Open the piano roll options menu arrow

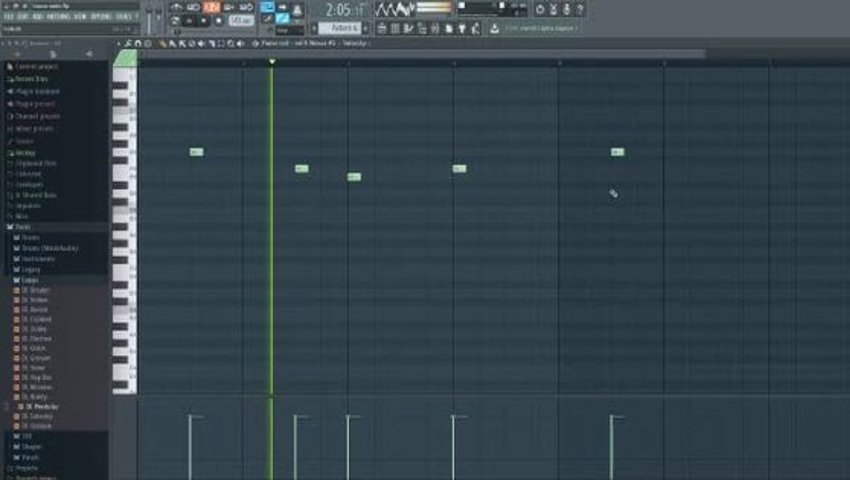tap(119, 43)
